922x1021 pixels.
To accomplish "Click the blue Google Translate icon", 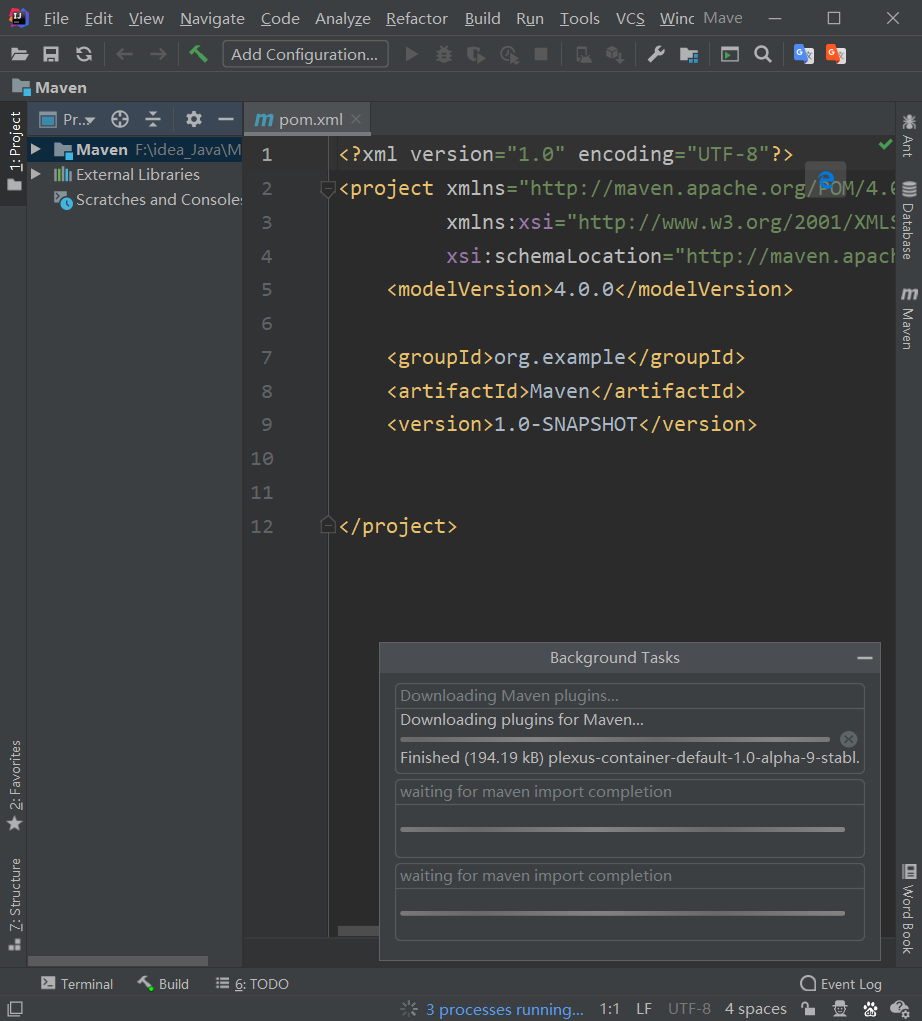I will click(x=803, y=54).
